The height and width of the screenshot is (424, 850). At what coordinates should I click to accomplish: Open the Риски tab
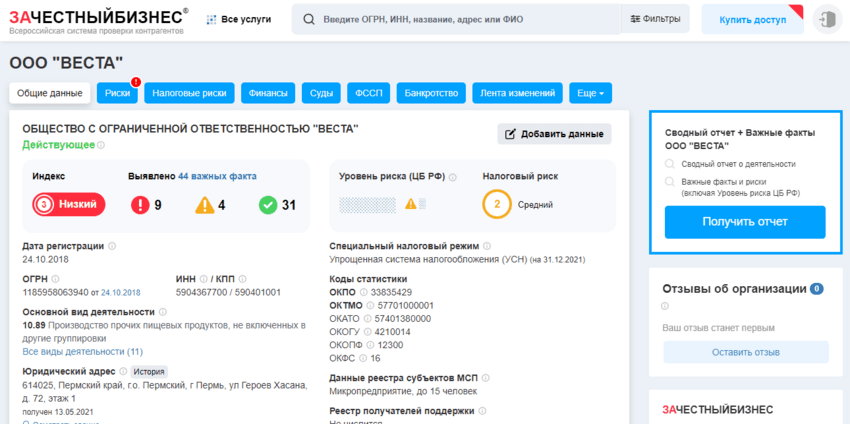[118, 93]
